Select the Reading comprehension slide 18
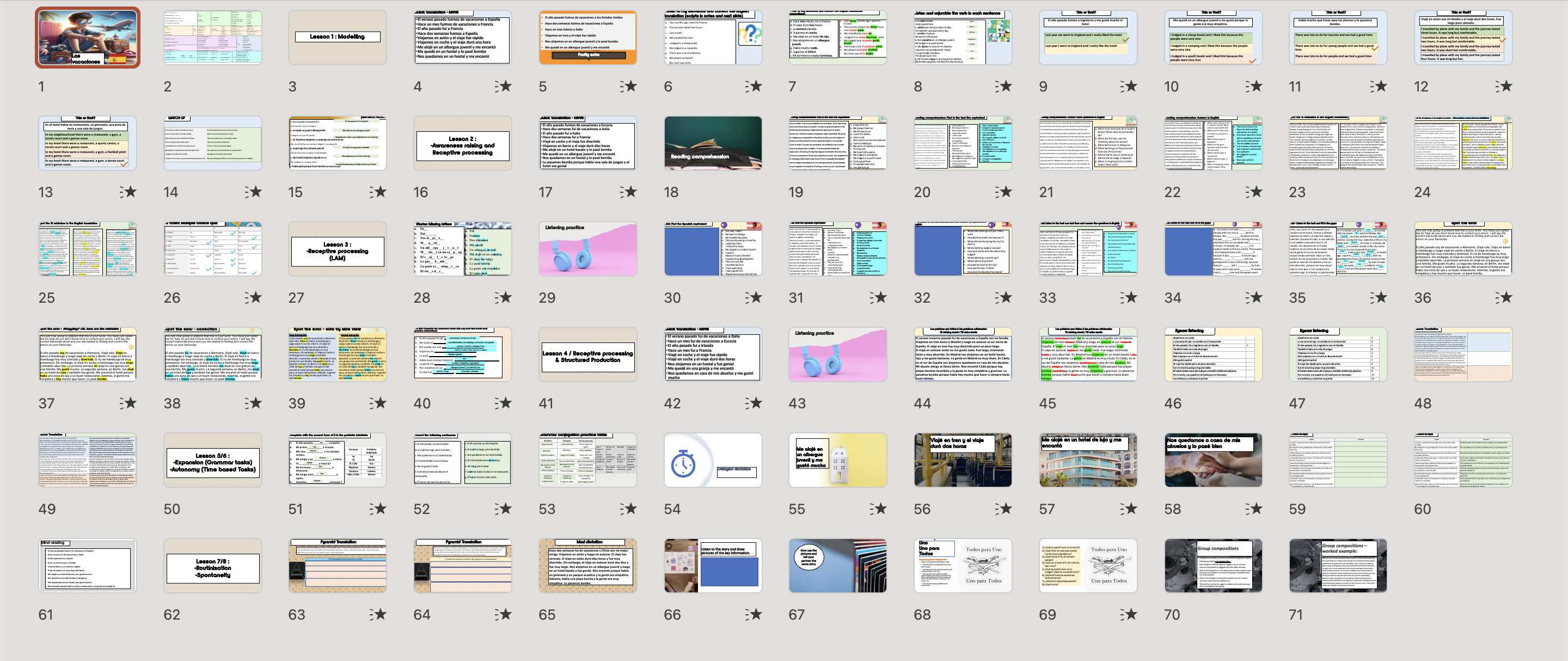 (712, 143)
